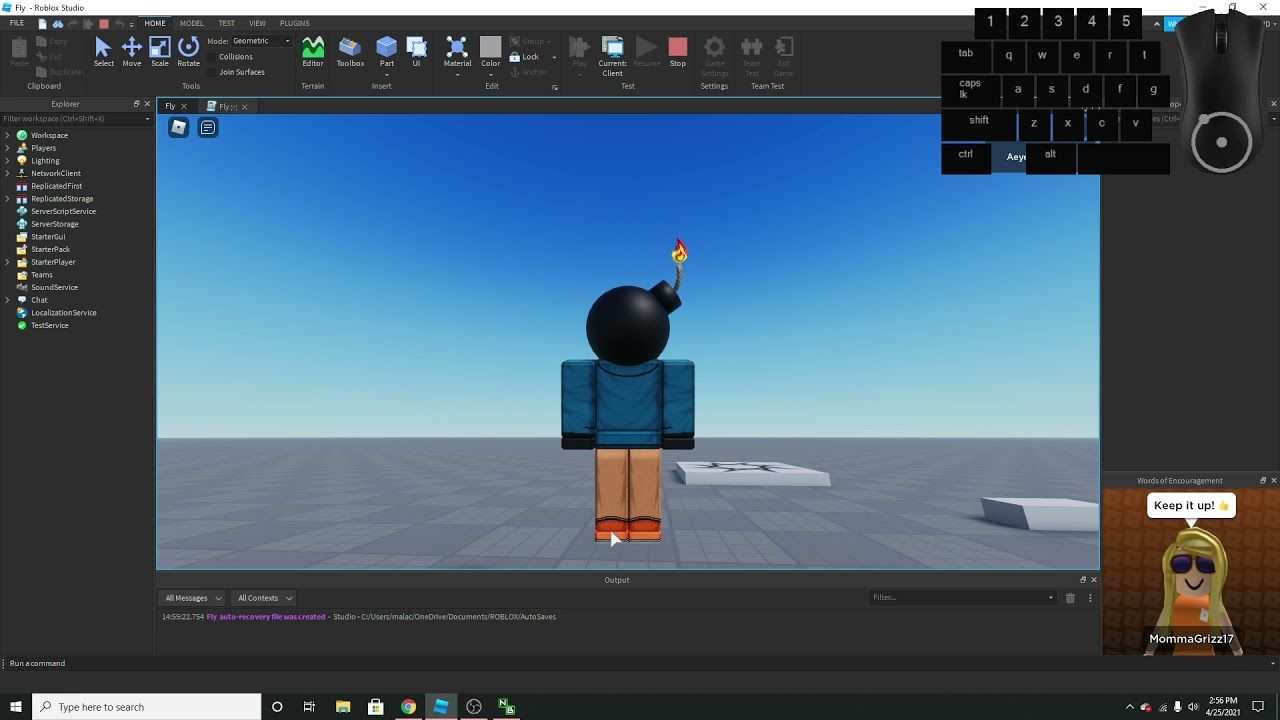Expand the Players tree node
Image resolution: width=1280 pixels, height=720 pixels.
click(x=8, y=148)
